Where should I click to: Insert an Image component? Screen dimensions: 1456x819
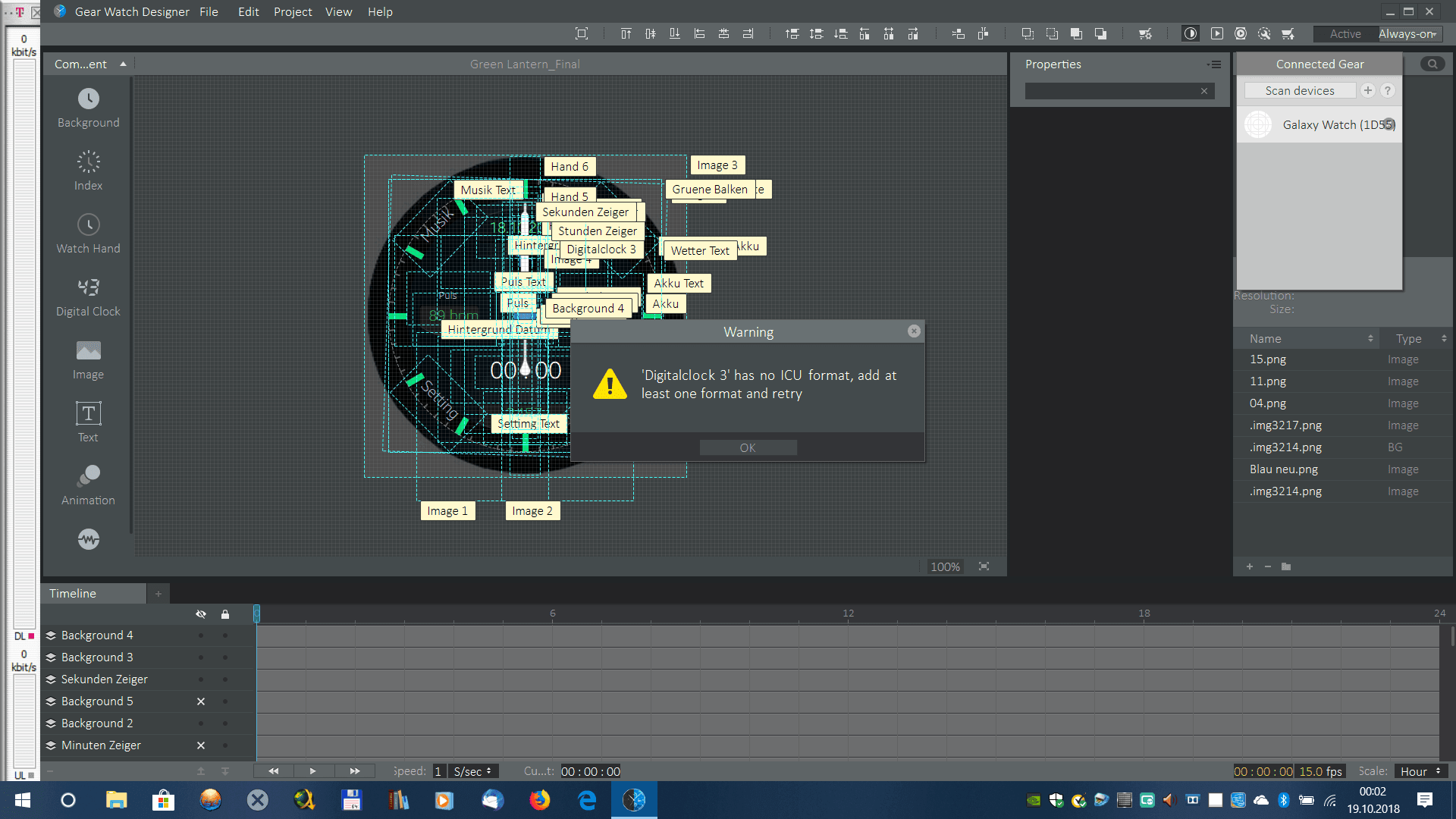coord(88,359)
